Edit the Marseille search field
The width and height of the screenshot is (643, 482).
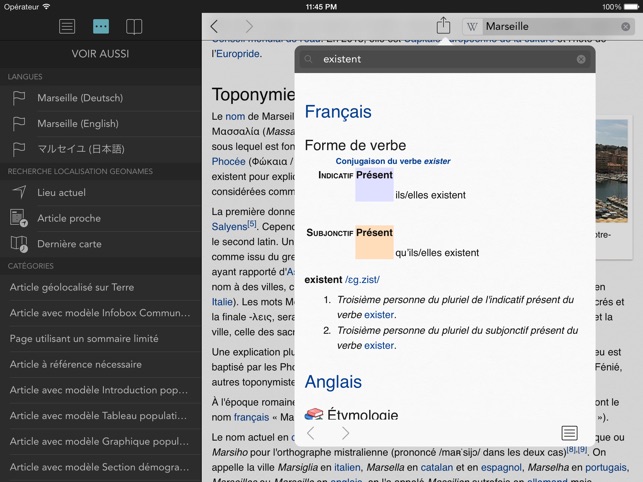pos(549,27)
